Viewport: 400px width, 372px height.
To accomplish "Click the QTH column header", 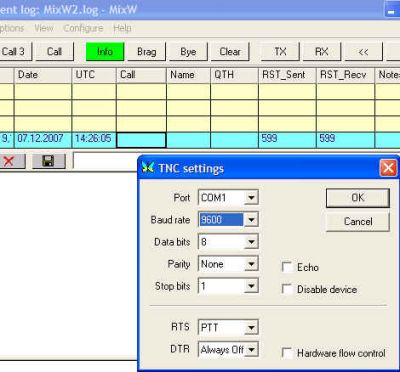I will [x=235, y=75].
